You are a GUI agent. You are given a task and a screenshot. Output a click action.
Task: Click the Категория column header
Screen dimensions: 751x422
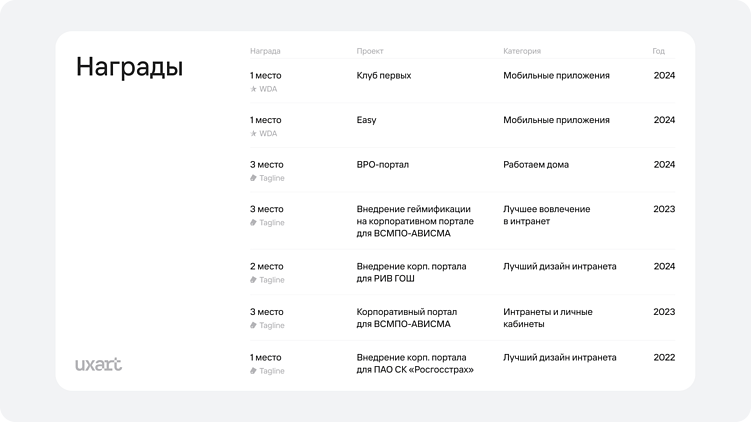coord(522,50)
